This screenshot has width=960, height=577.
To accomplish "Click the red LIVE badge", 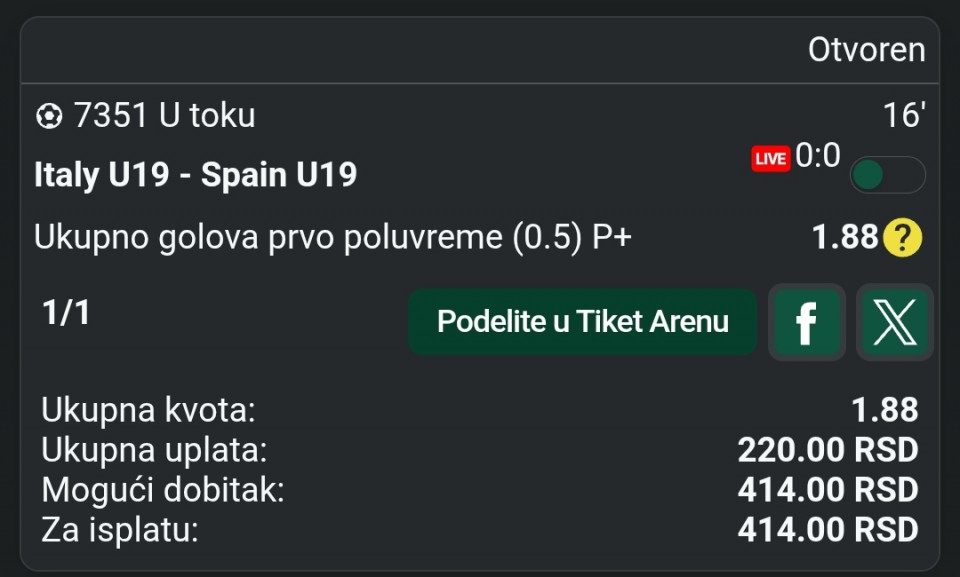I will pos(771,159).
